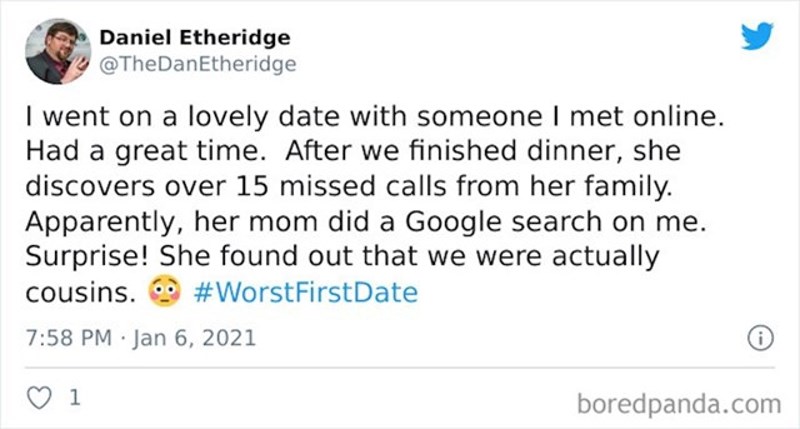Visit the boredpanda.com watermark
800x429 pixels.
(x=679, y=404)
